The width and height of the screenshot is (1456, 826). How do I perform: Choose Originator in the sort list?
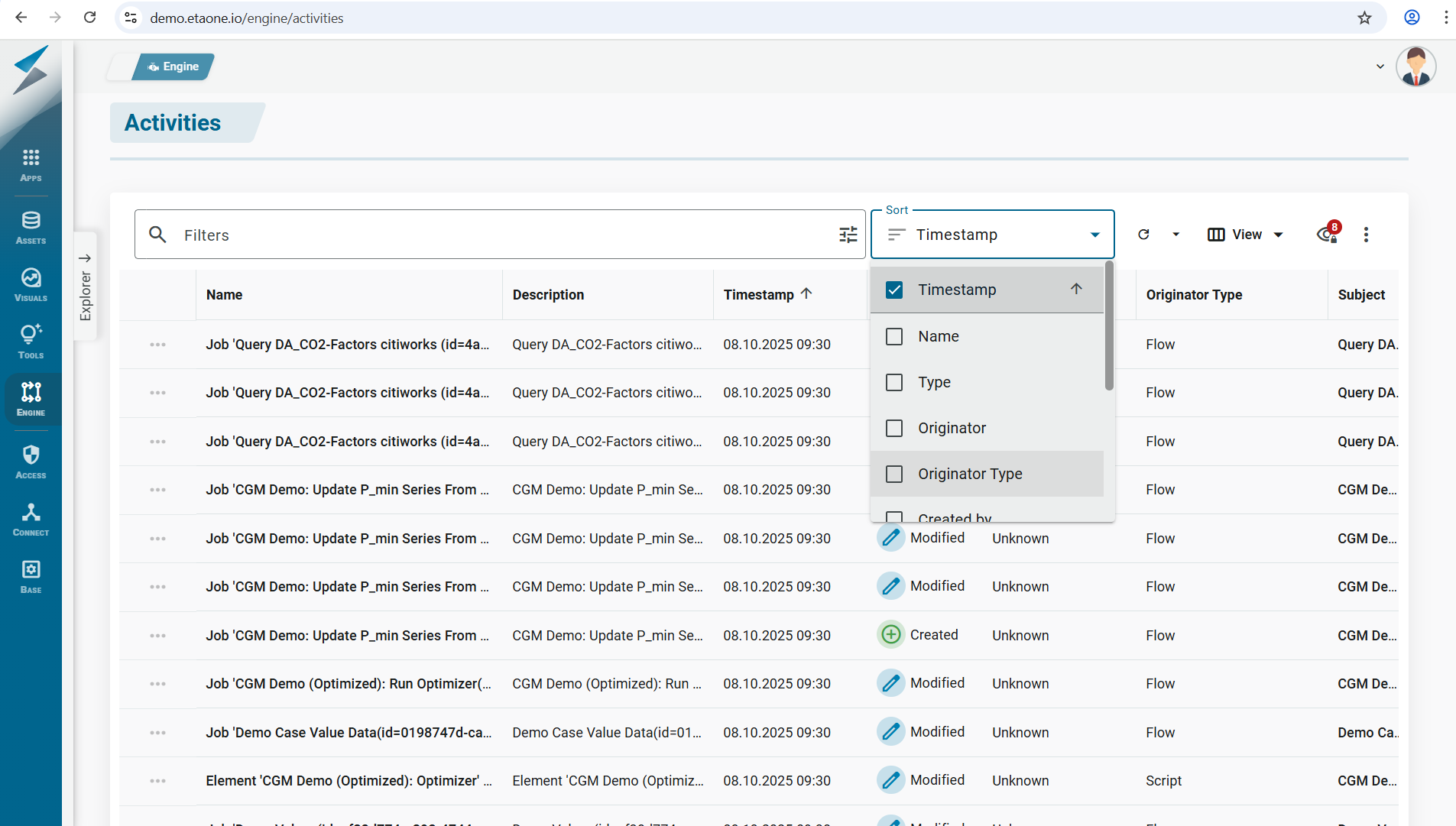pyautogui.click(x=952, y=429)
